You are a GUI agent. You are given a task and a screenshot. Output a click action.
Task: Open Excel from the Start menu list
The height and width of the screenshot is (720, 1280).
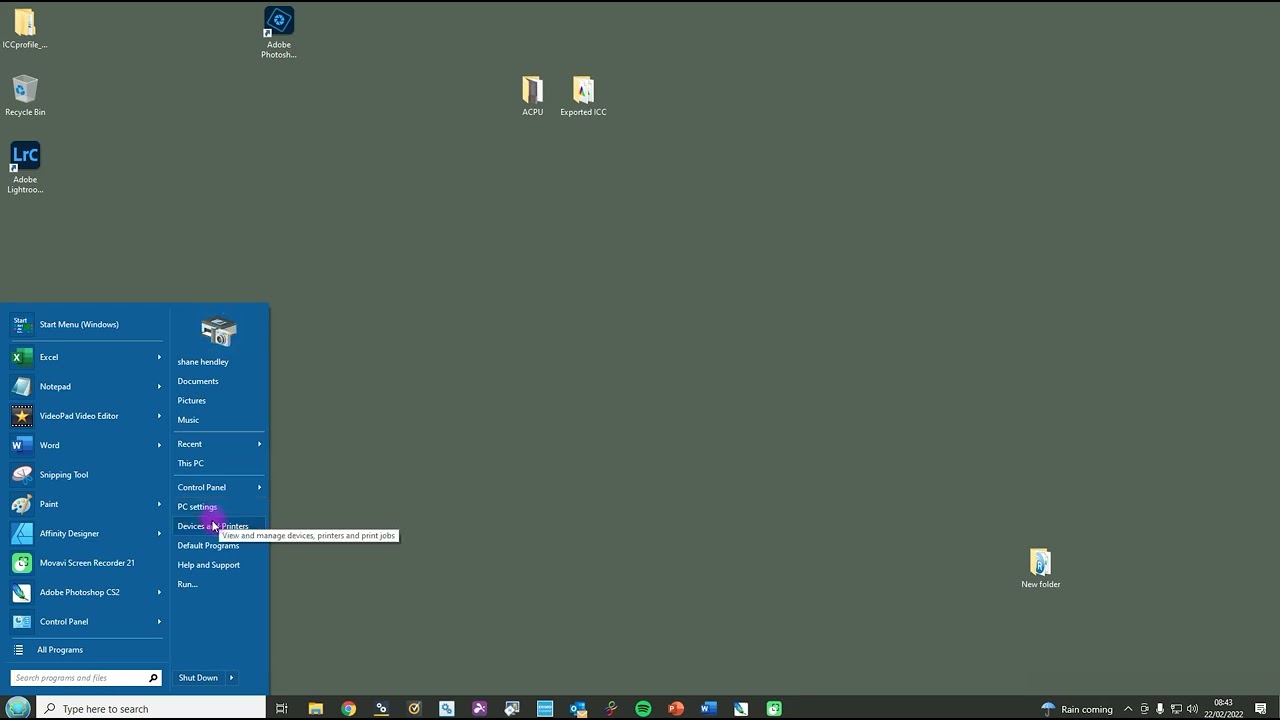click(85, 357)
